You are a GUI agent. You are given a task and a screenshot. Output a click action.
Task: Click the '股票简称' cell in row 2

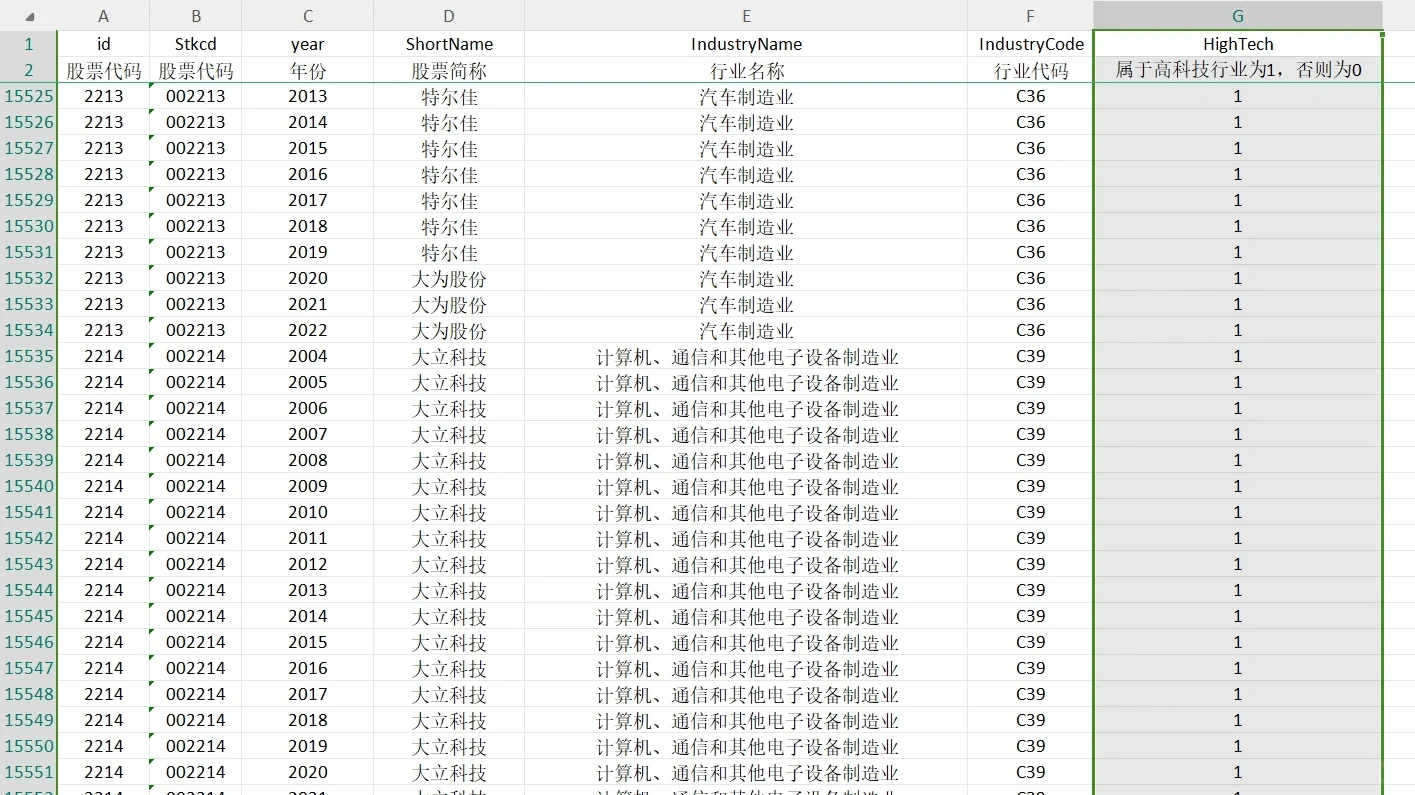pos(449,70)
